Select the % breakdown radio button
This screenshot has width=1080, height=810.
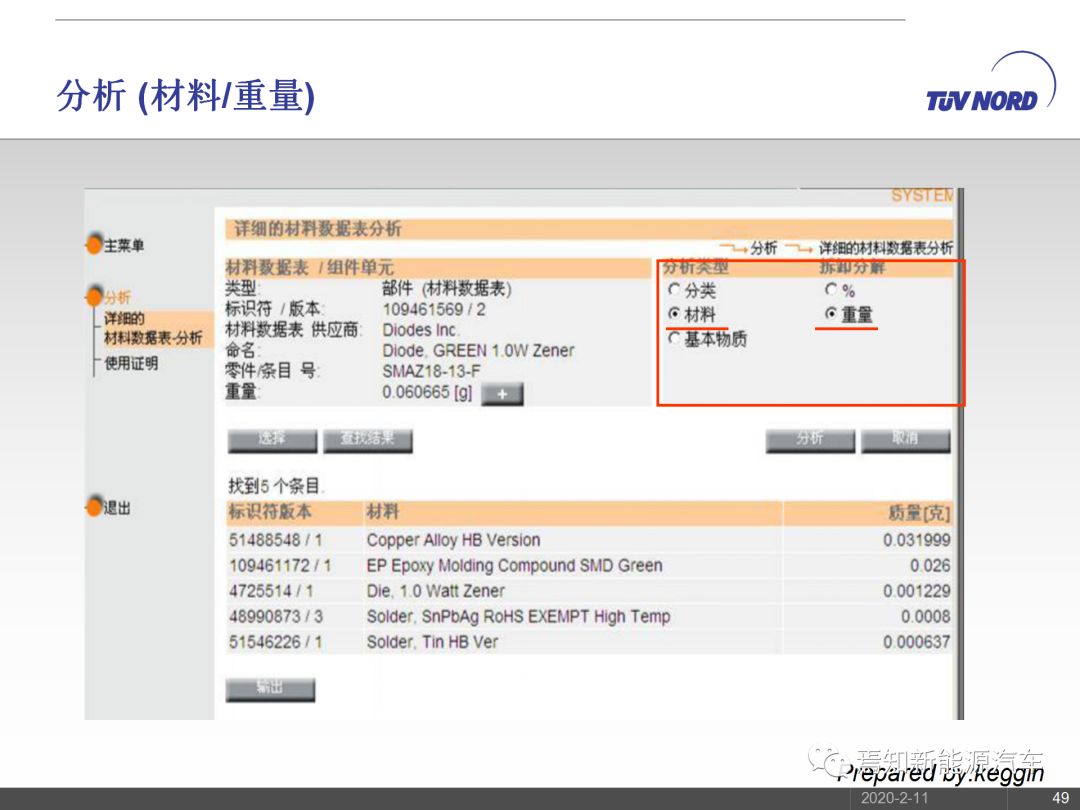click(830, 290)
